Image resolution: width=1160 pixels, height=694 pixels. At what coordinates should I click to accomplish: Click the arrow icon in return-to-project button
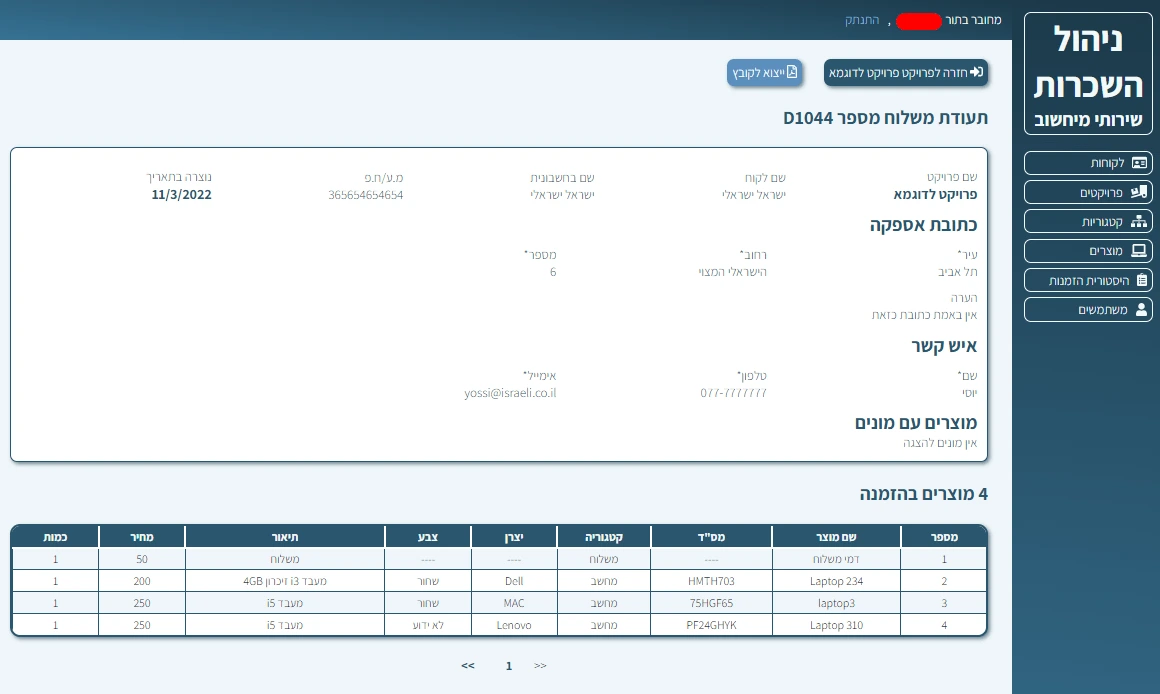(x=977, y=72)
